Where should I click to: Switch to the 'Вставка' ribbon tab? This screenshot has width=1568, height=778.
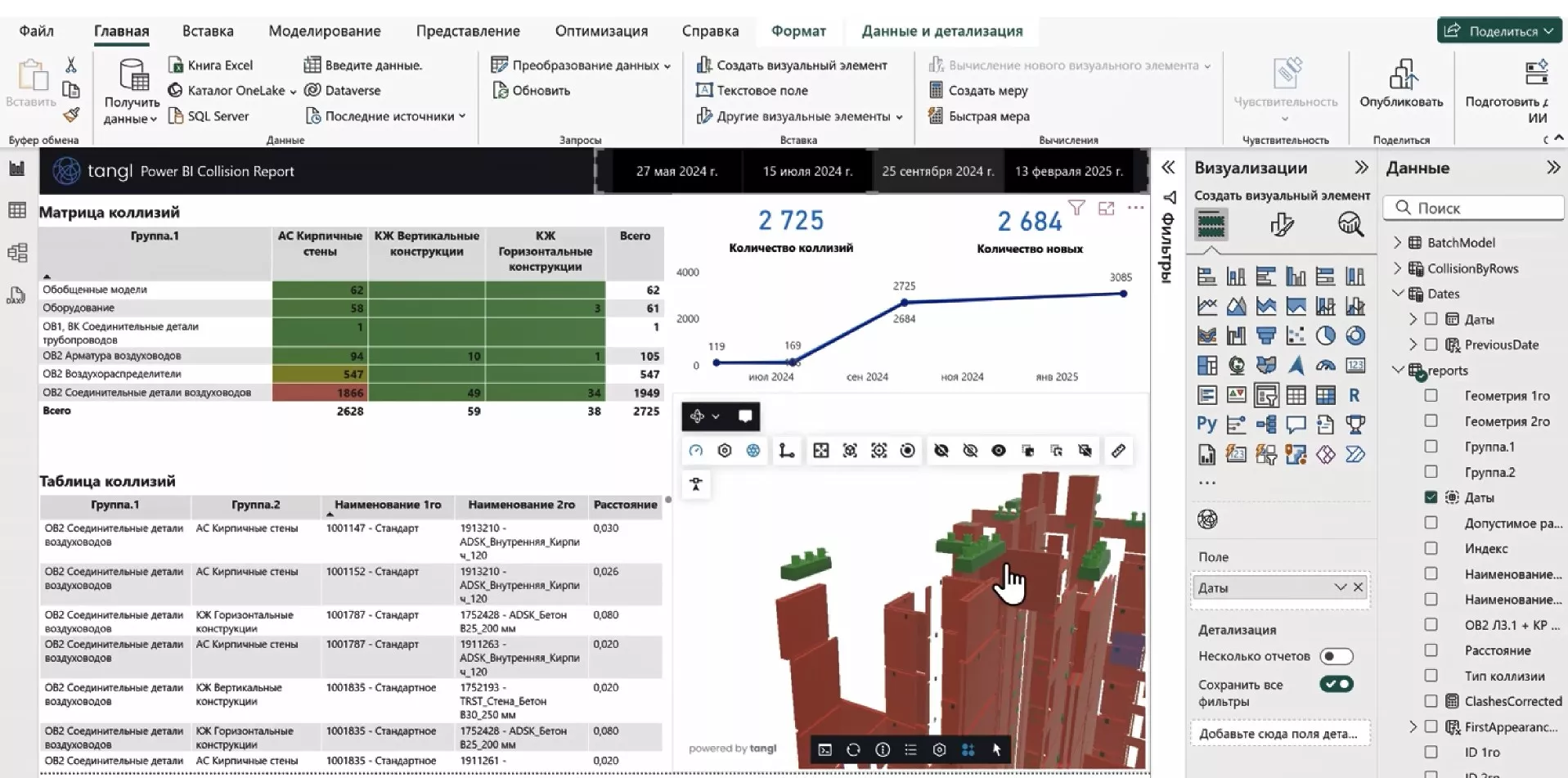(x=208, y=31)
